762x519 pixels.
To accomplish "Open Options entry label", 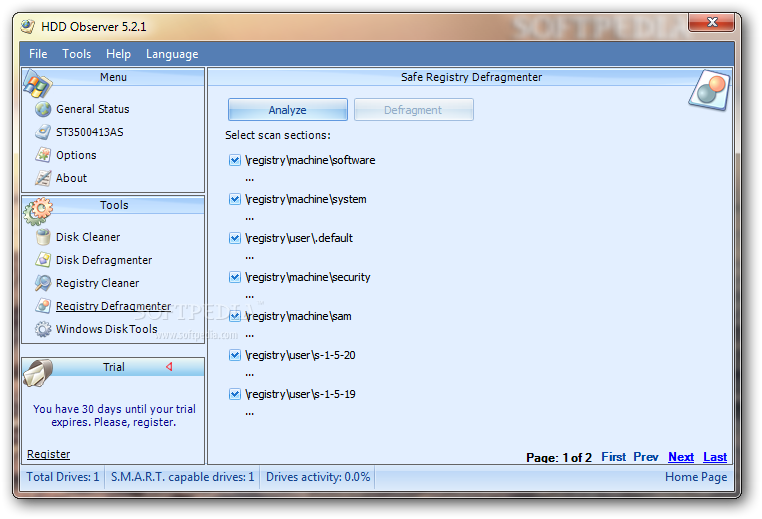I will (x=76, y=155).
